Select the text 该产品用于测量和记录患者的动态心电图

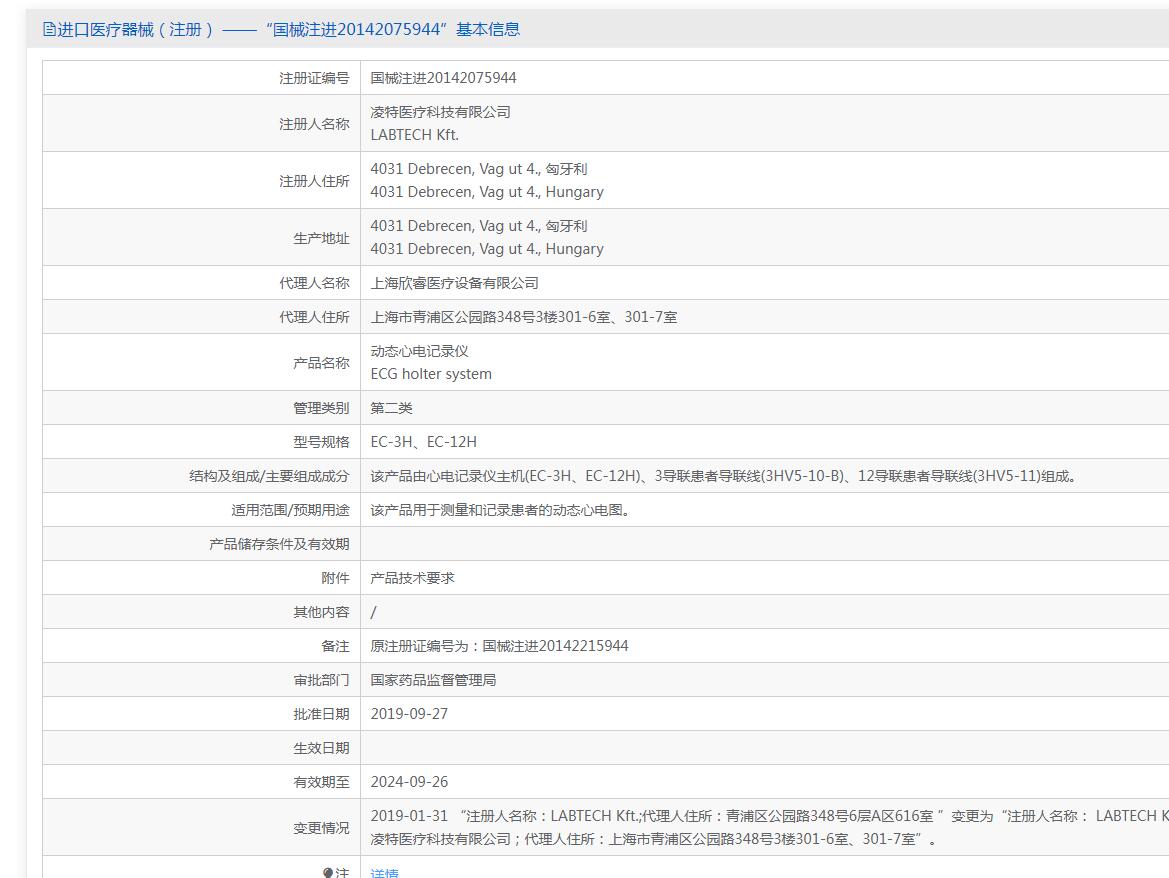tap(500, 511)
